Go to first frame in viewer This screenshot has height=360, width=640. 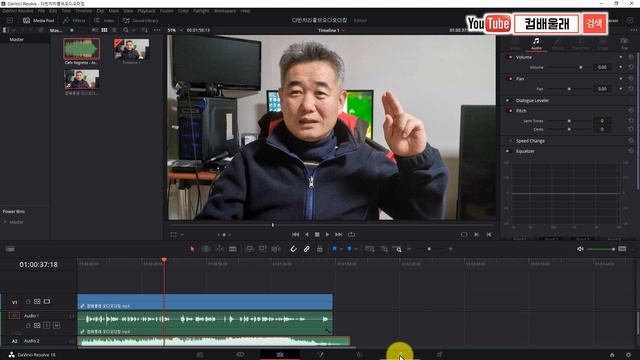(296, 235)
